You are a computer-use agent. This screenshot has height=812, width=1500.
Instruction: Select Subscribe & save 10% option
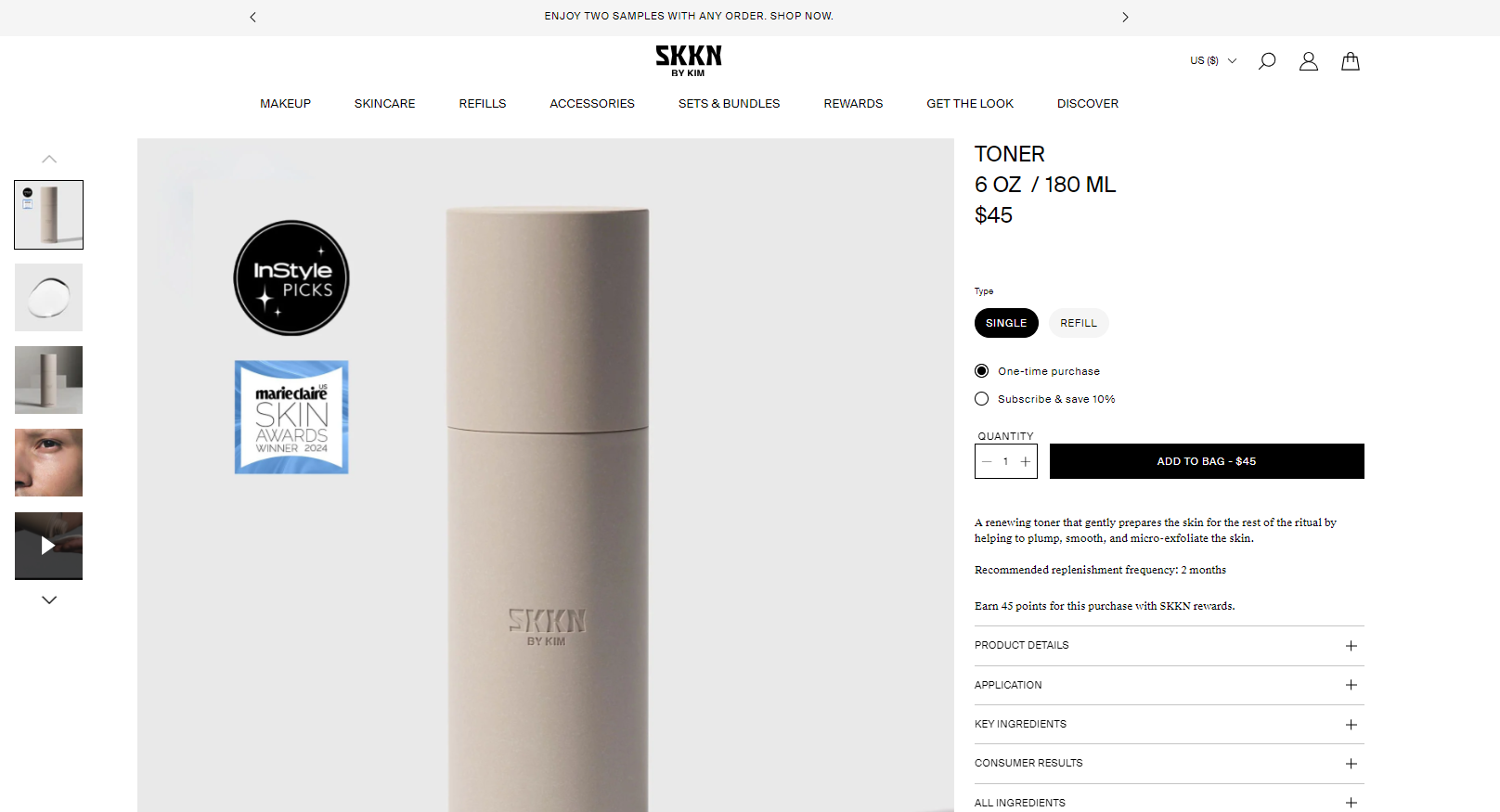coord(981,399)
